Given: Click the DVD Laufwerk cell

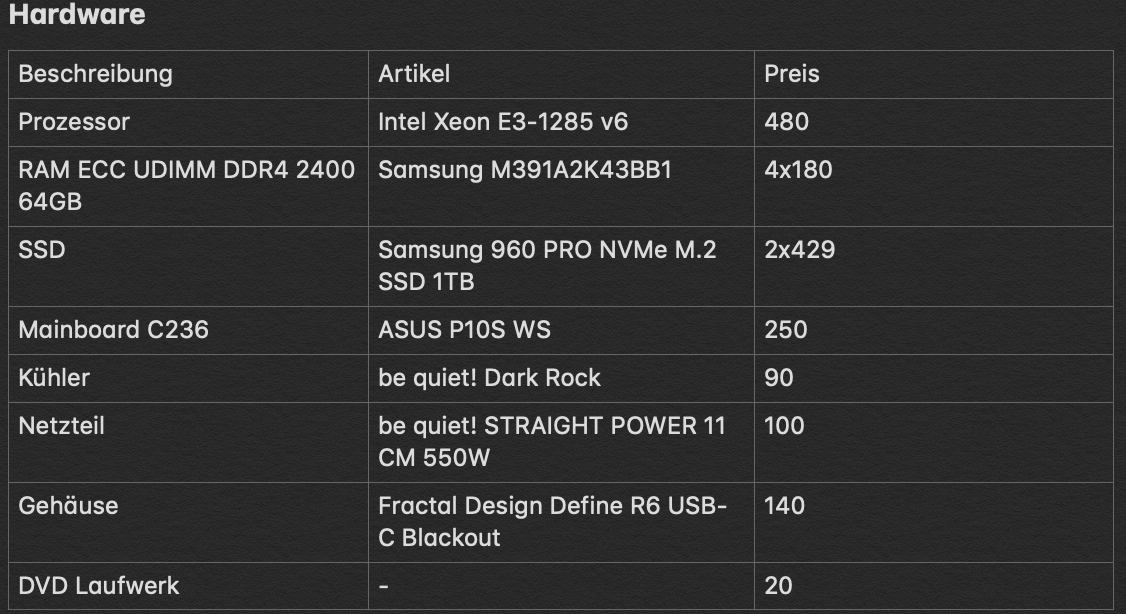Looking at the screenshot, I should coord(99,586).
